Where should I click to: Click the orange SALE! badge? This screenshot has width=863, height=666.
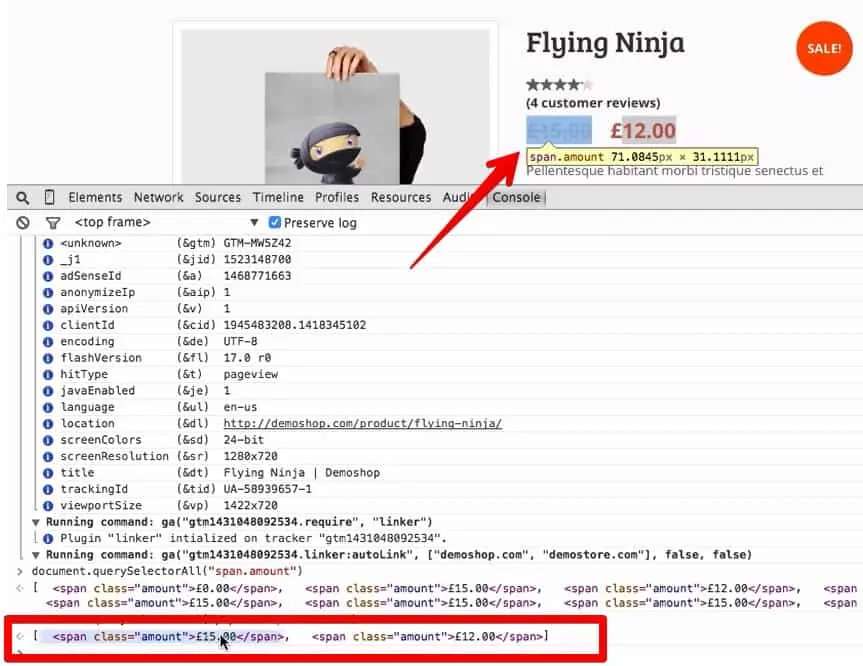tap(823, 48)
